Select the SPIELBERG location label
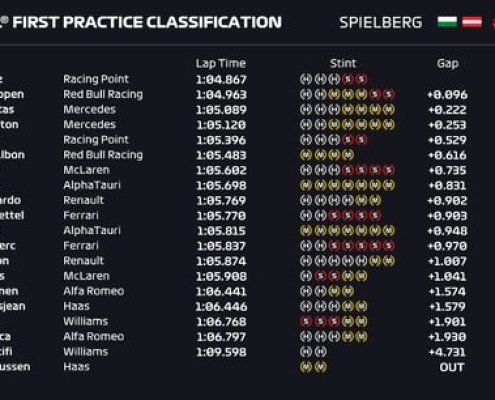 coord(381,23)
